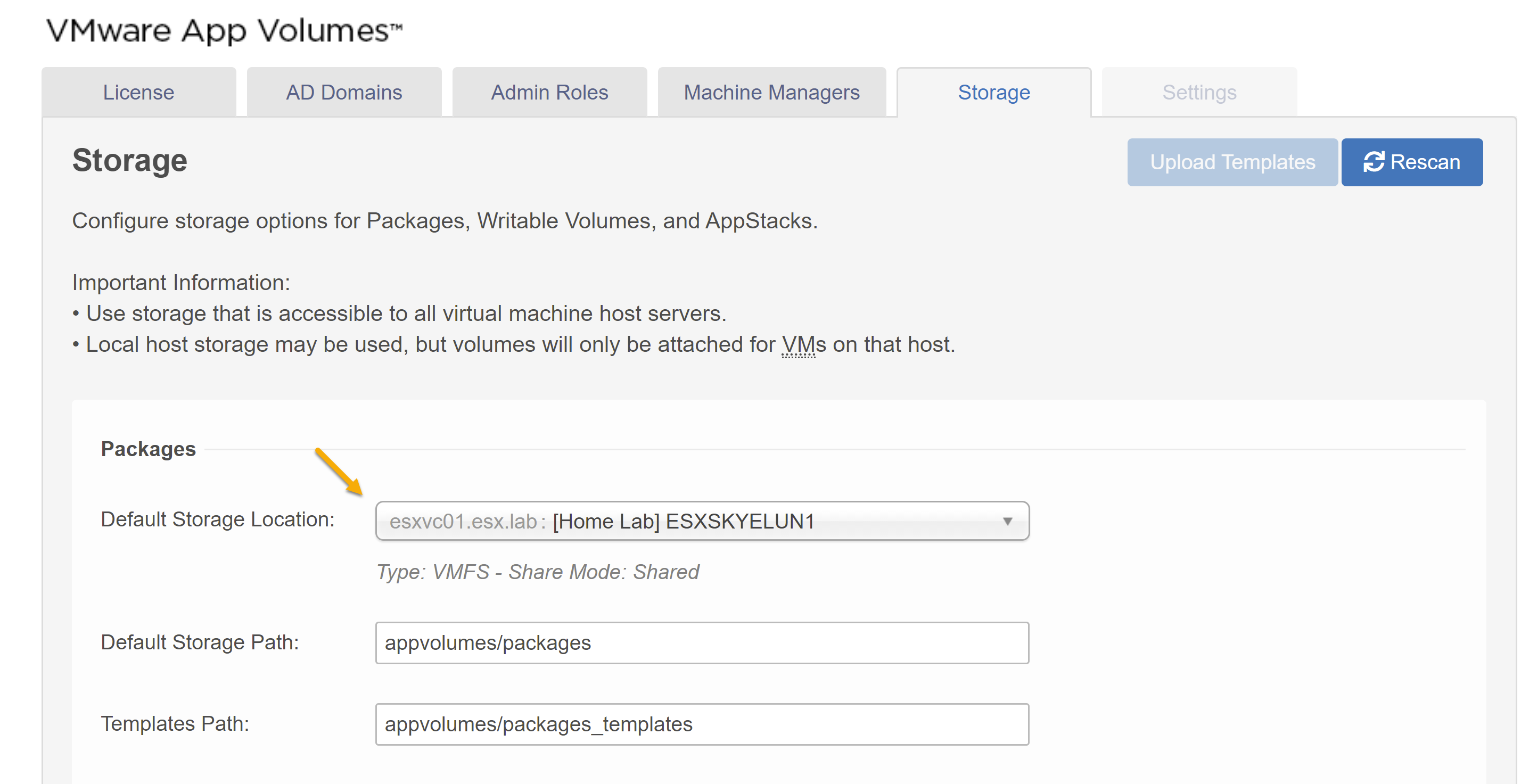The height and width of the screenshot is (784, 1521).
Task: Click the Rescan button
Action: tap(1412, 162)
